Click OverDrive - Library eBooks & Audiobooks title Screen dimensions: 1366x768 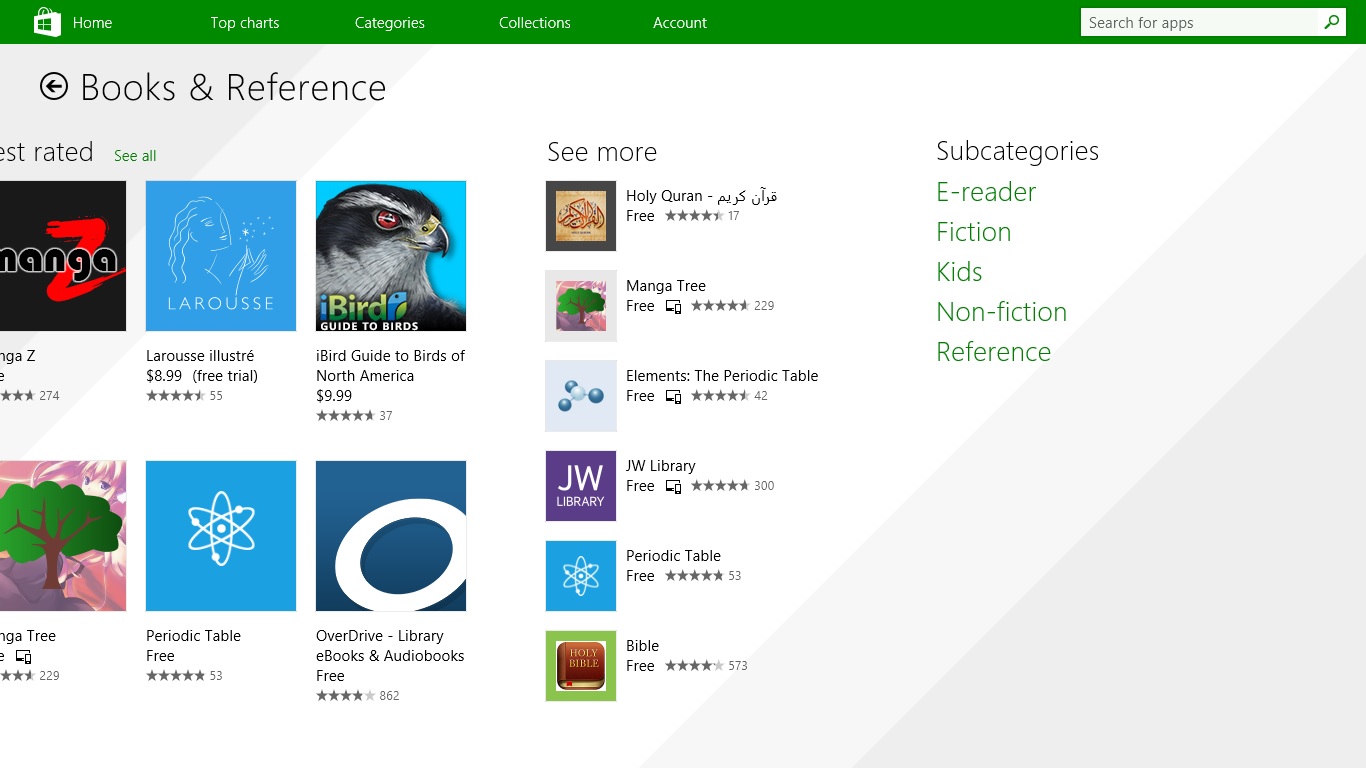coord(390,646)
